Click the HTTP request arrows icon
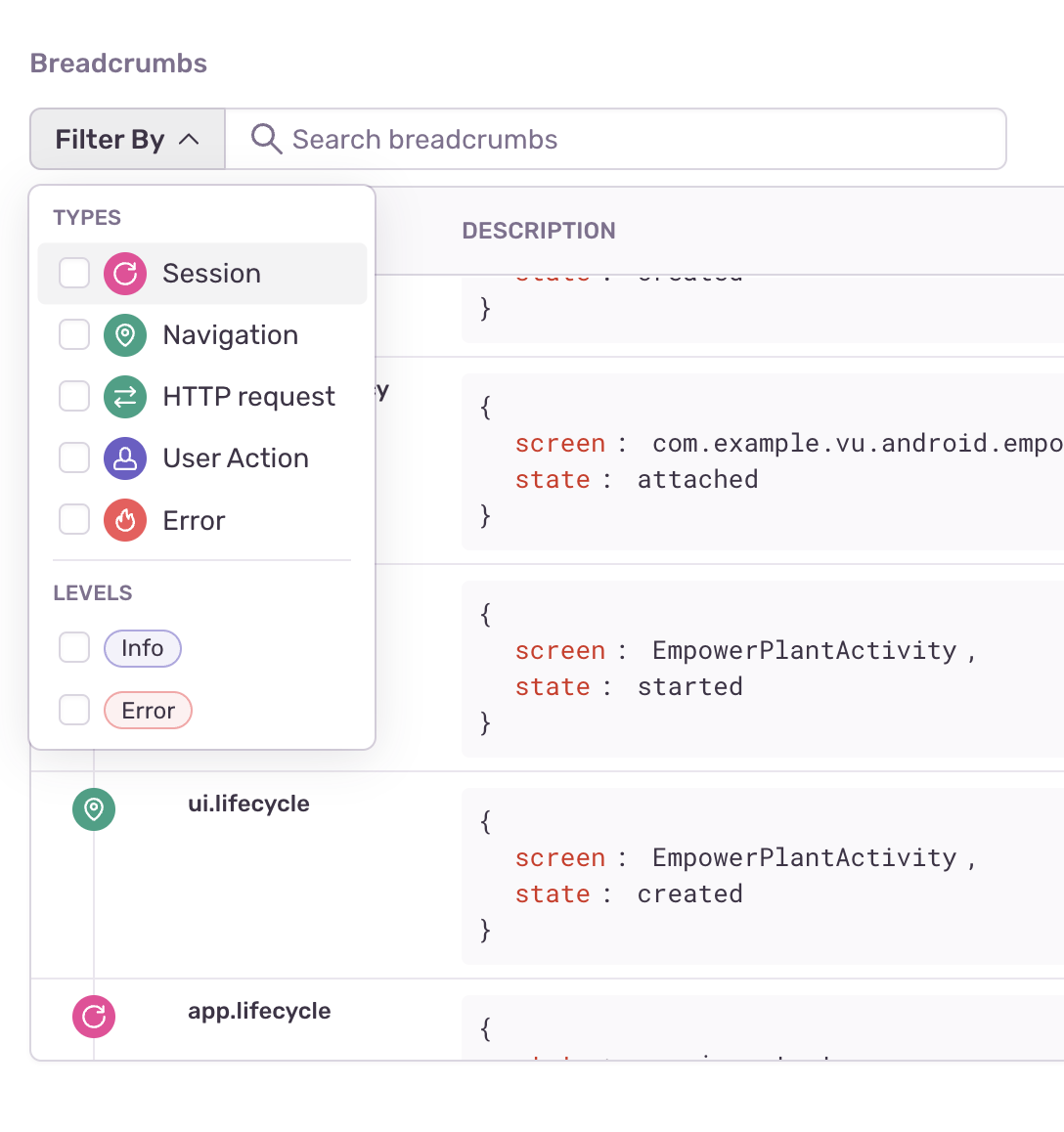Viewport: 1064px width, 1132px height. (x=125, y=396)
